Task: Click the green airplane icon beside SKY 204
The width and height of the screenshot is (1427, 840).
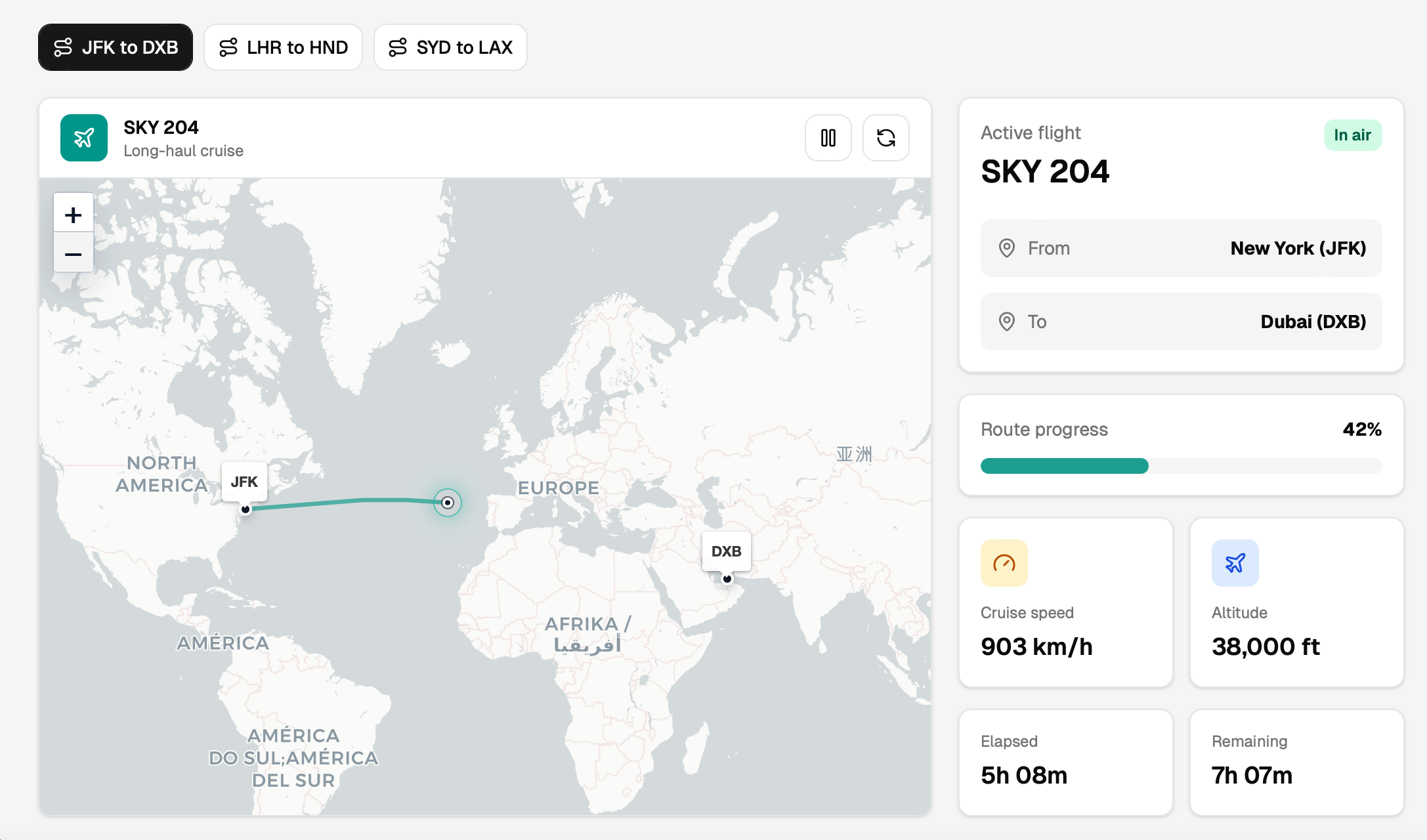Action: click(84, 138)
